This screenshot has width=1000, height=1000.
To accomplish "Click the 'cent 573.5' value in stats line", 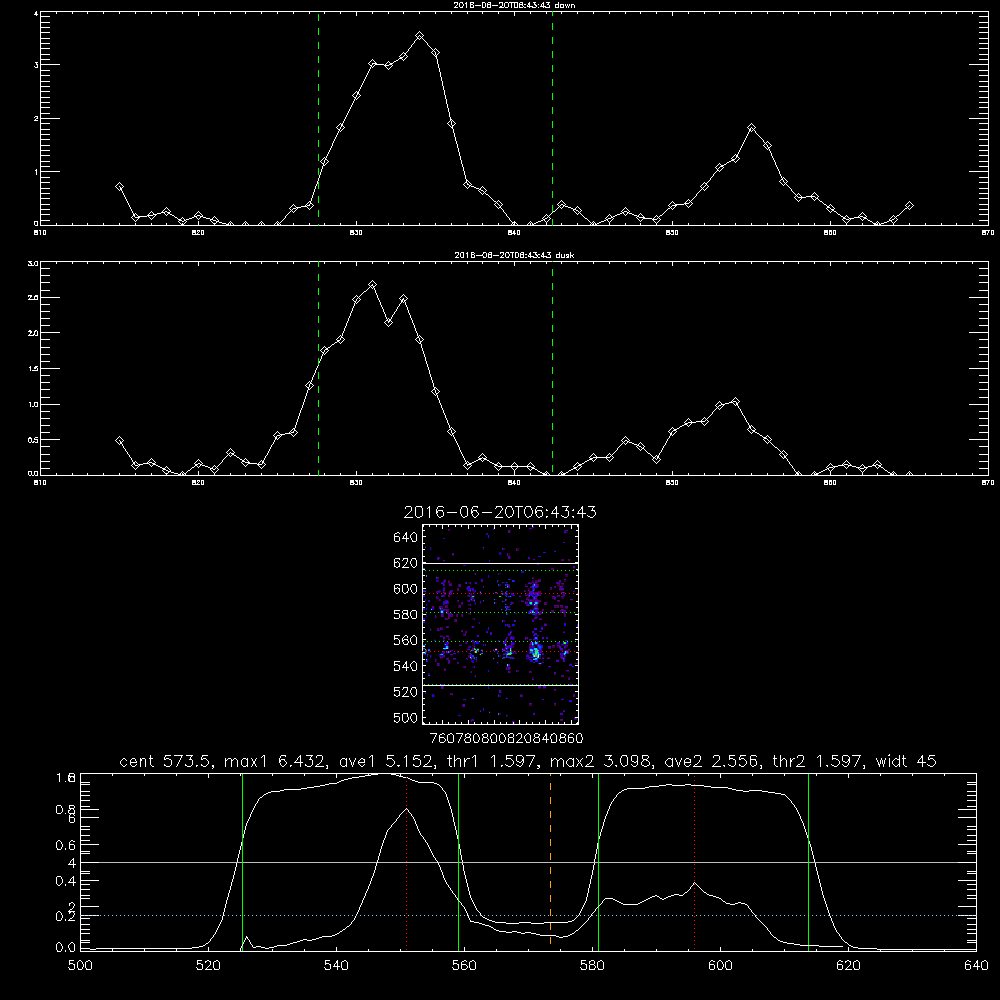I will pyautogui.click(x=165, y=761).
